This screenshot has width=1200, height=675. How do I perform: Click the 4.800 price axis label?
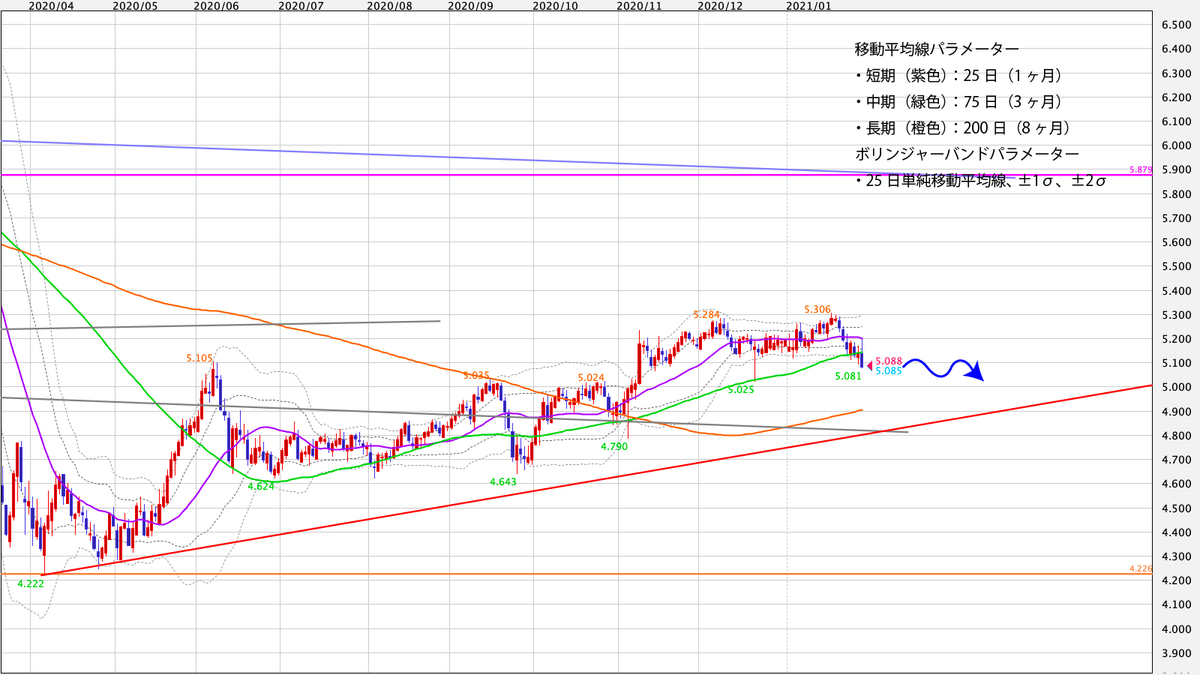click(x=1177, y=436)
